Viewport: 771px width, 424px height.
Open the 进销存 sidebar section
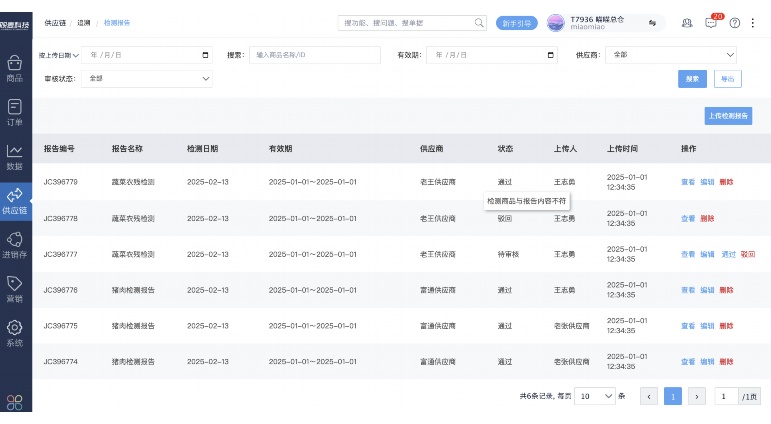15,245
